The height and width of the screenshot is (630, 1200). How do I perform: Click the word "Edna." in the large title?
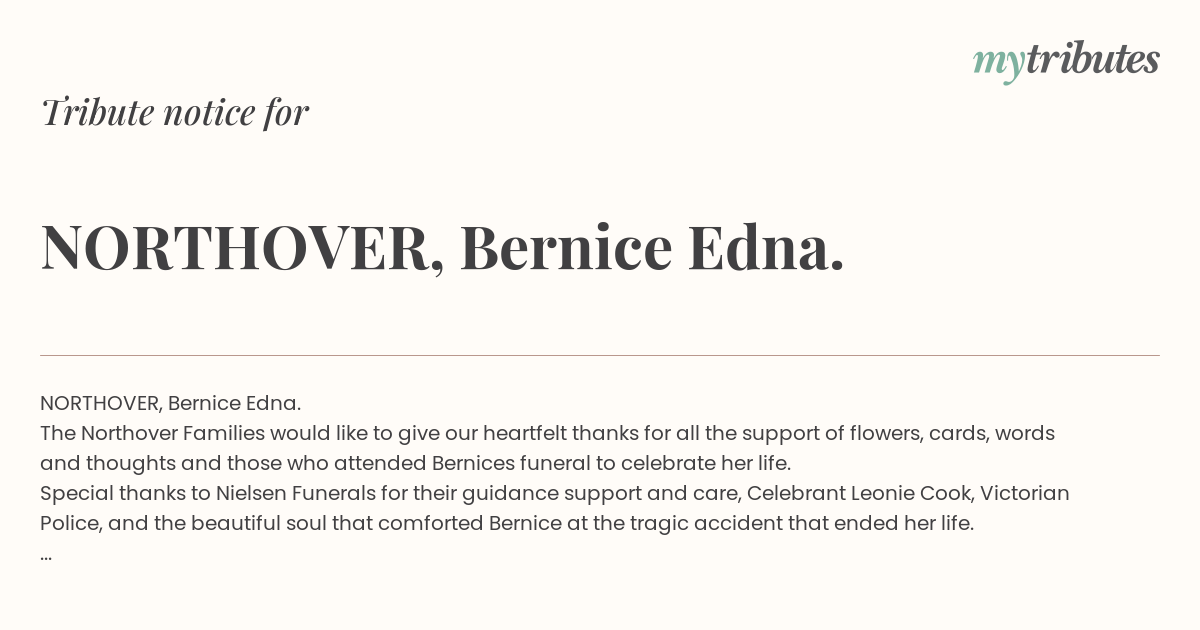pyautogui.click(x=767, y=247)
